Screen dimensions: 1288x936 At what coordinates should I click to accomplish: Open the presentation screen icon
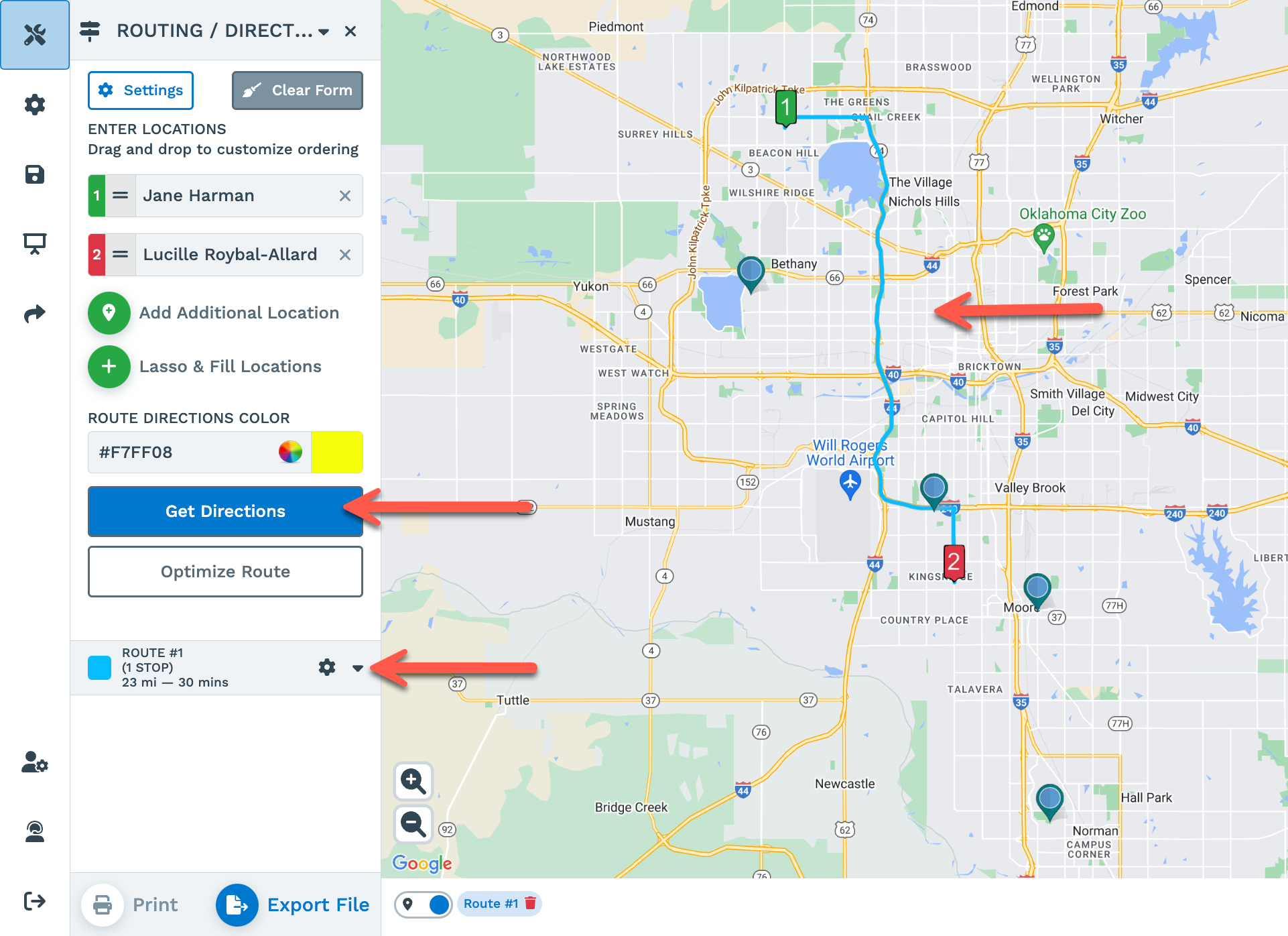(35, 243)
